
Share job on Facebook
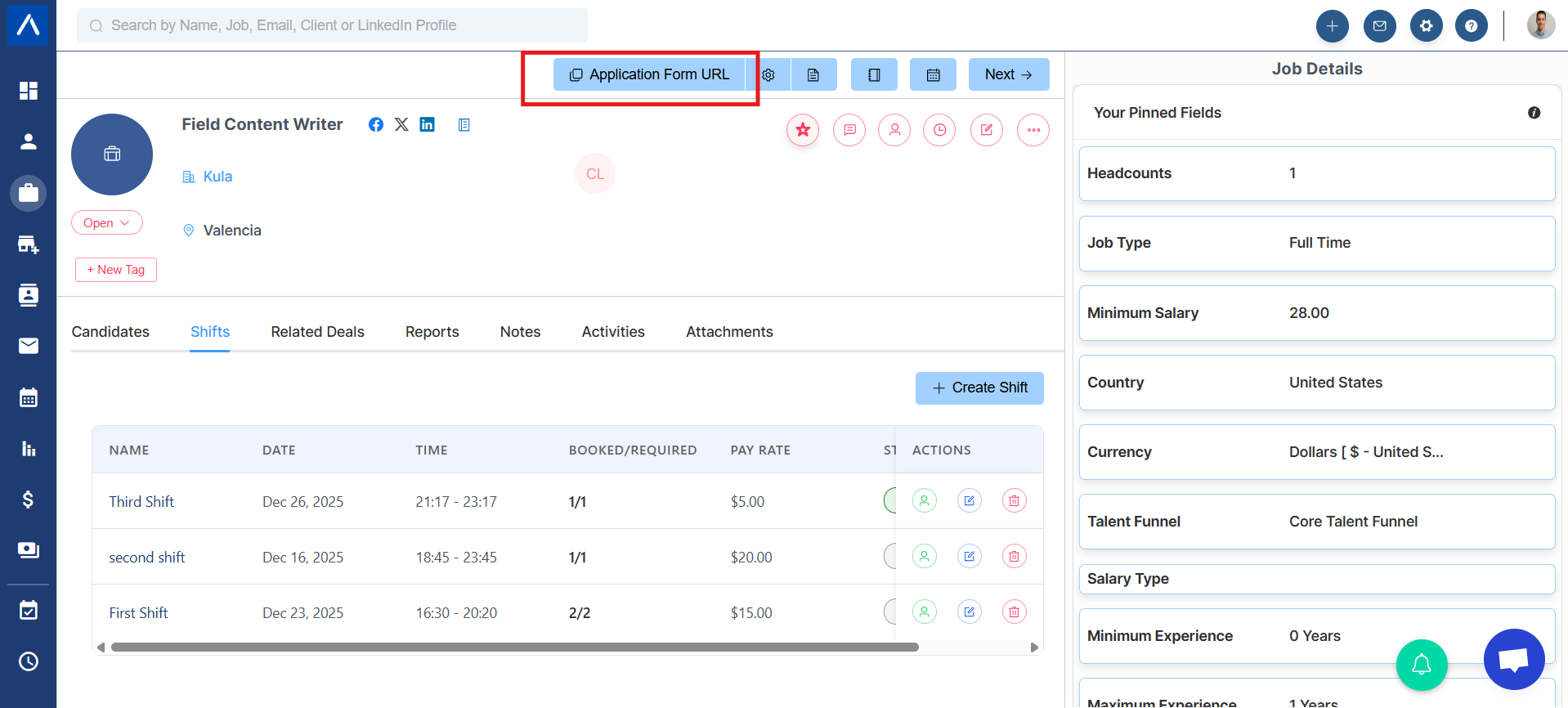pyautogui.click(x=376, y=124)
